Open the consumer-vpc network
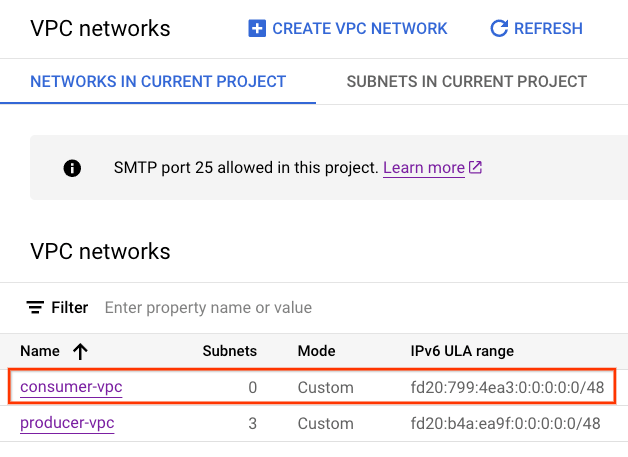This screenshot has width=628, height=457. point(71,387)
